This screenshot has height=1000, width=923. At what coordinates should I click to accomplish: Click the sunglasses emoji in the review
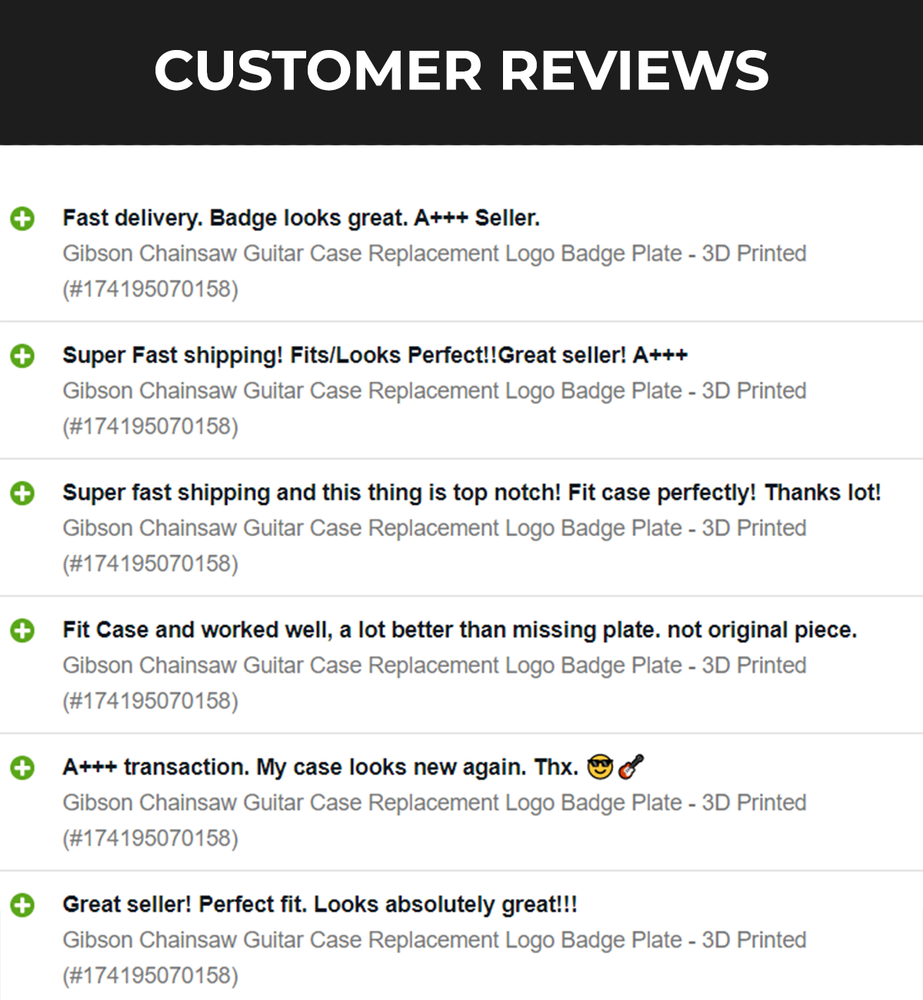(x=601, y=768)
